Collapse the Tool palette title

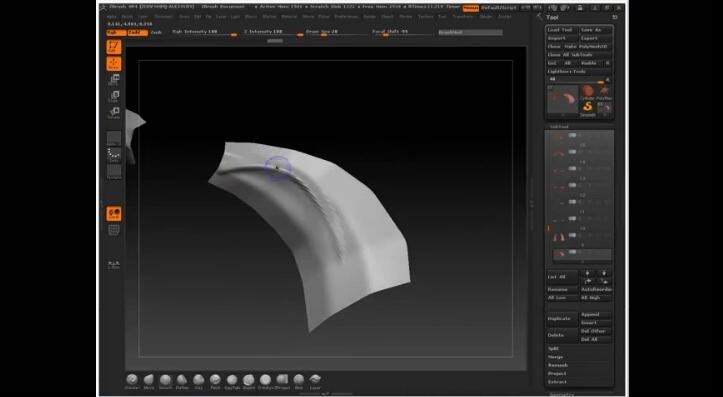[x=552, y=18]
